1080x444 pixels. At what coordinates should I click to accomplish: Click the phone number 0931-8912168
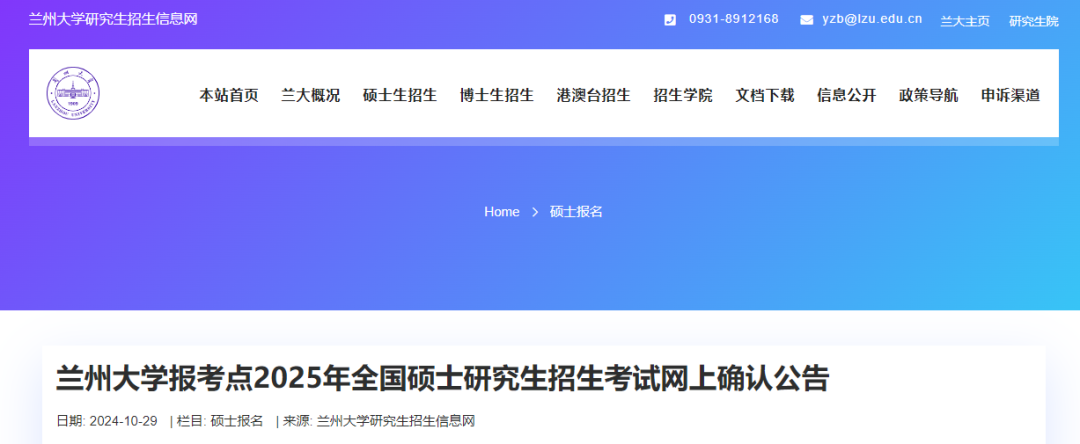[734, 19]
